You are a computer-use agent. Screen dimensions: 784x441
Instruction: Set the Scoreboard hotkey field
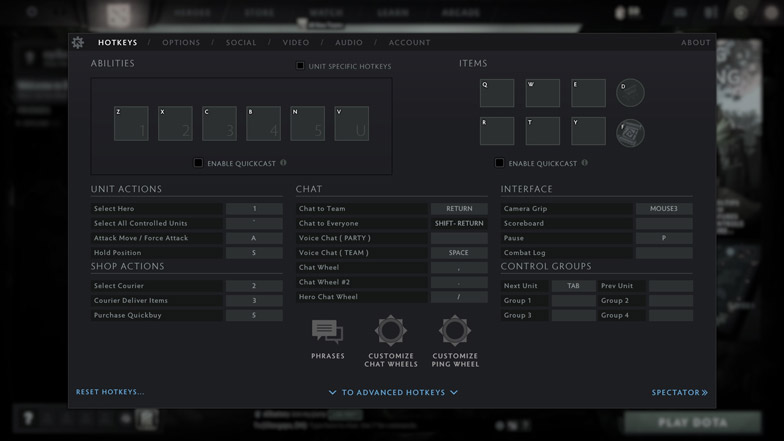click(x=664, y=223)
